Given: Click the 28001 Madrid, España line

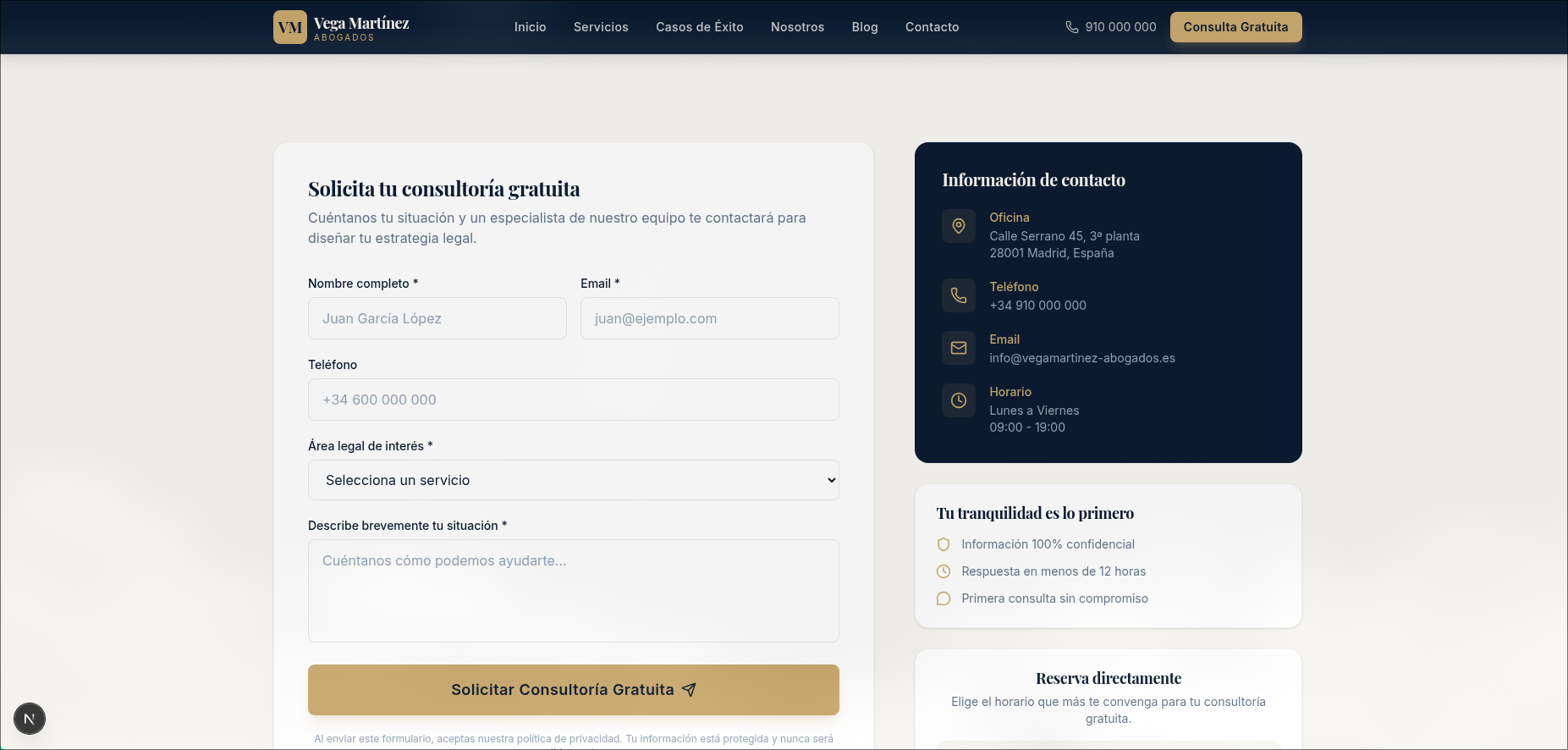Looking at the screenshot, I should 1052,253.
